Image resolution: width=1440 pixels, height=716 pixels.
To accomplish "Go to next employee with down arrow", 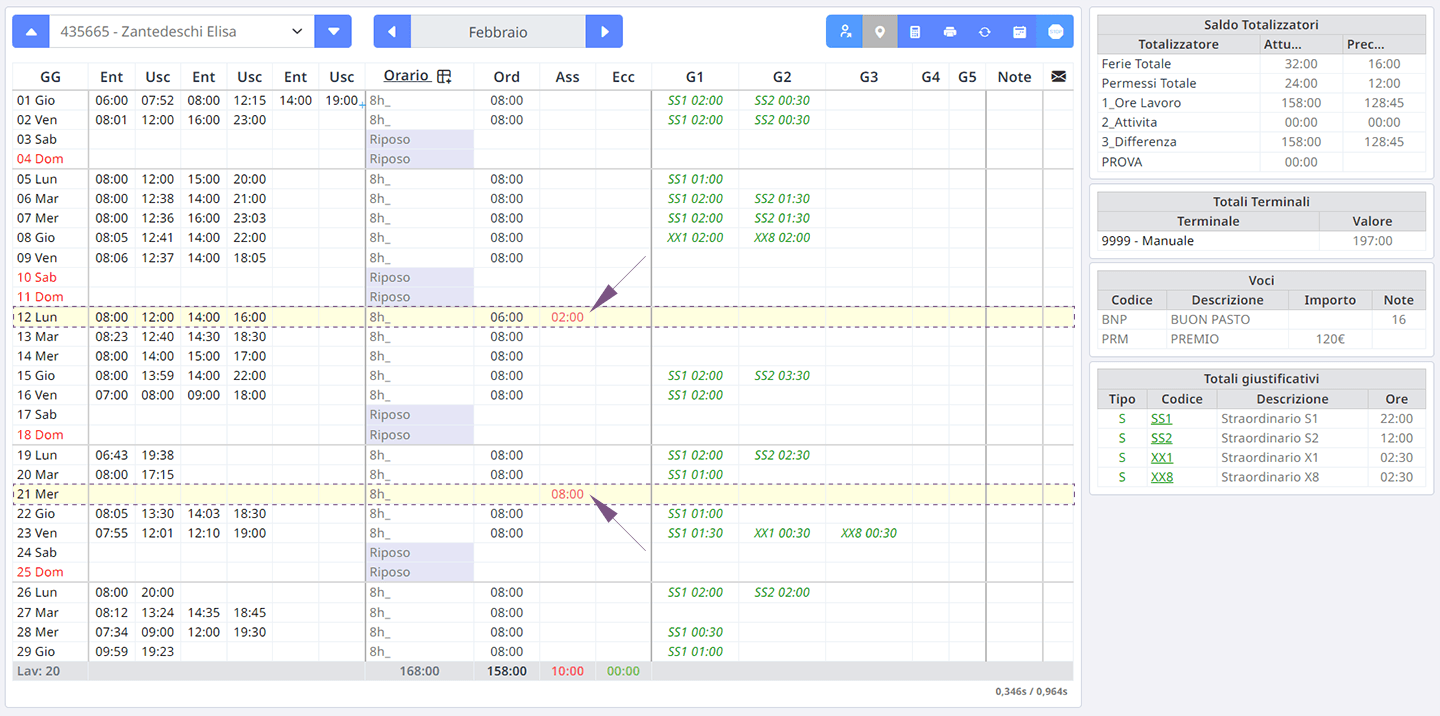I will pos(333,31).
